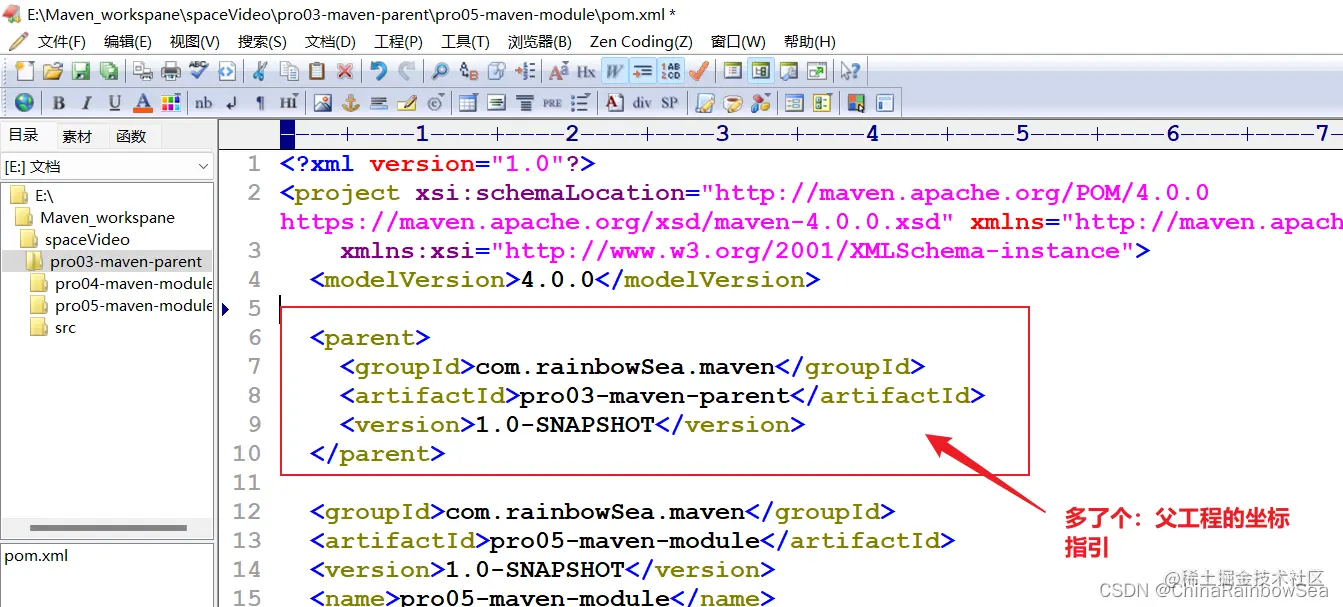This screenshot has width=1343, height=607.
Task: Switch to the 素材 tab
Action: pyautogui.click(x=77, y=136)
